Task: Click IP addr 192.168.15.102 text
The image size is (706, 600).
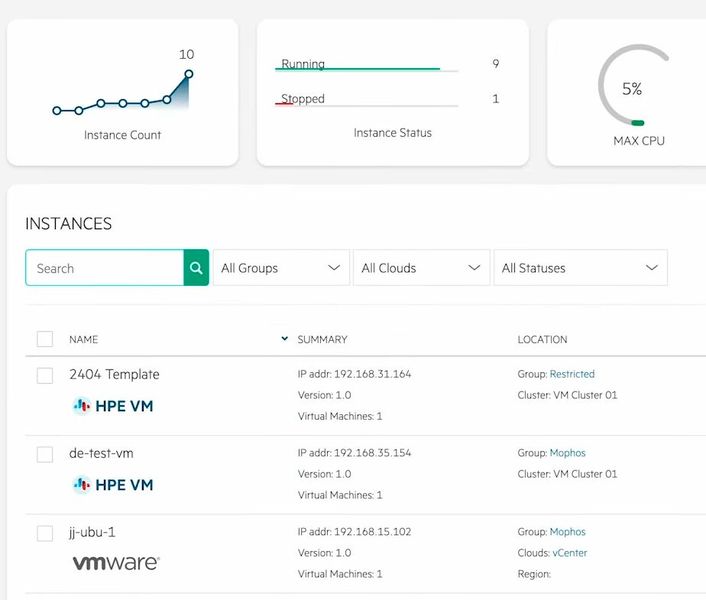Action: [x=354, y=532]
